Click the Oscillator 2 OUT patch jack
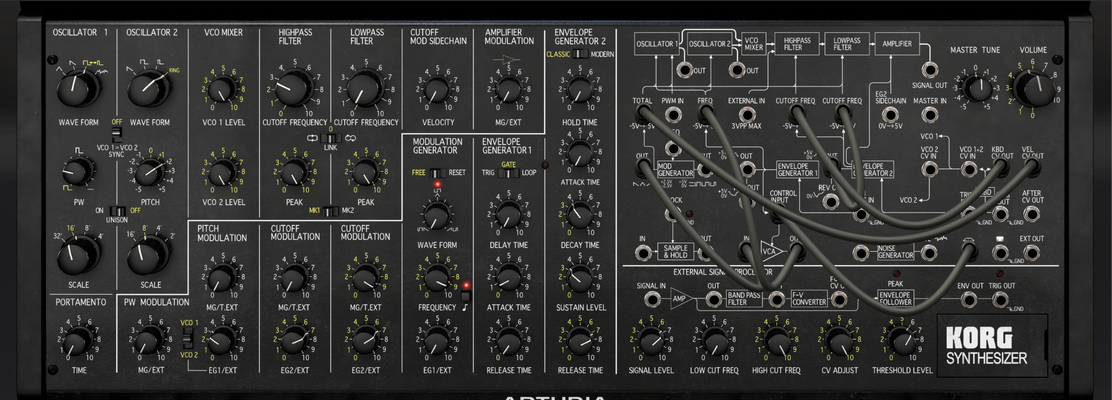The image size is (1112, 400). point(737,70)
